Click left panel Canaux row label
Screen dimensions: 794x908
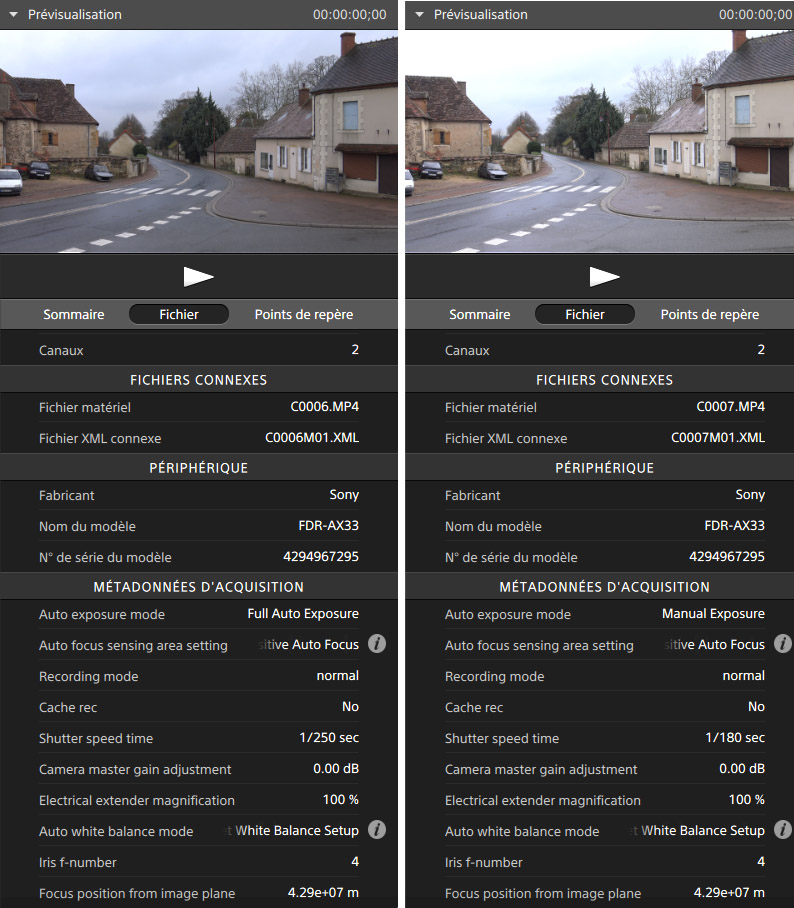[61, 350]
